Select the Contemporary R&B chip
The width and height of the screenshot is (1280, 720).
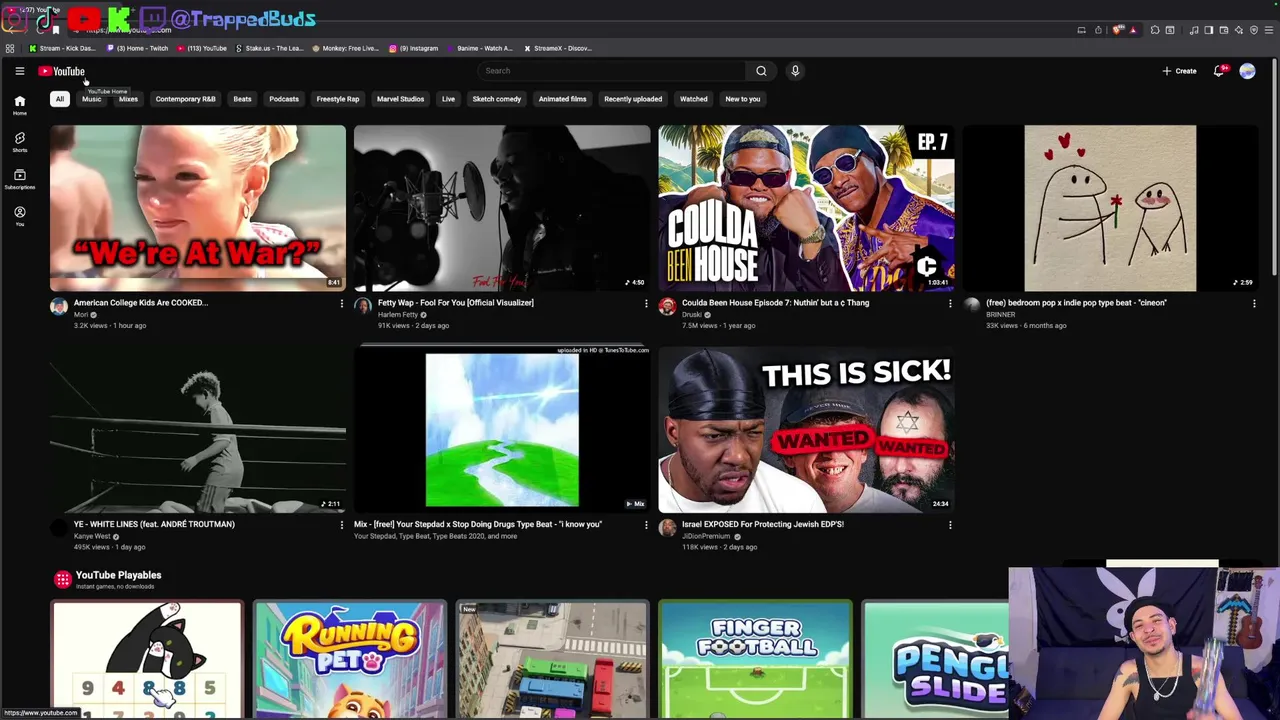185,99
